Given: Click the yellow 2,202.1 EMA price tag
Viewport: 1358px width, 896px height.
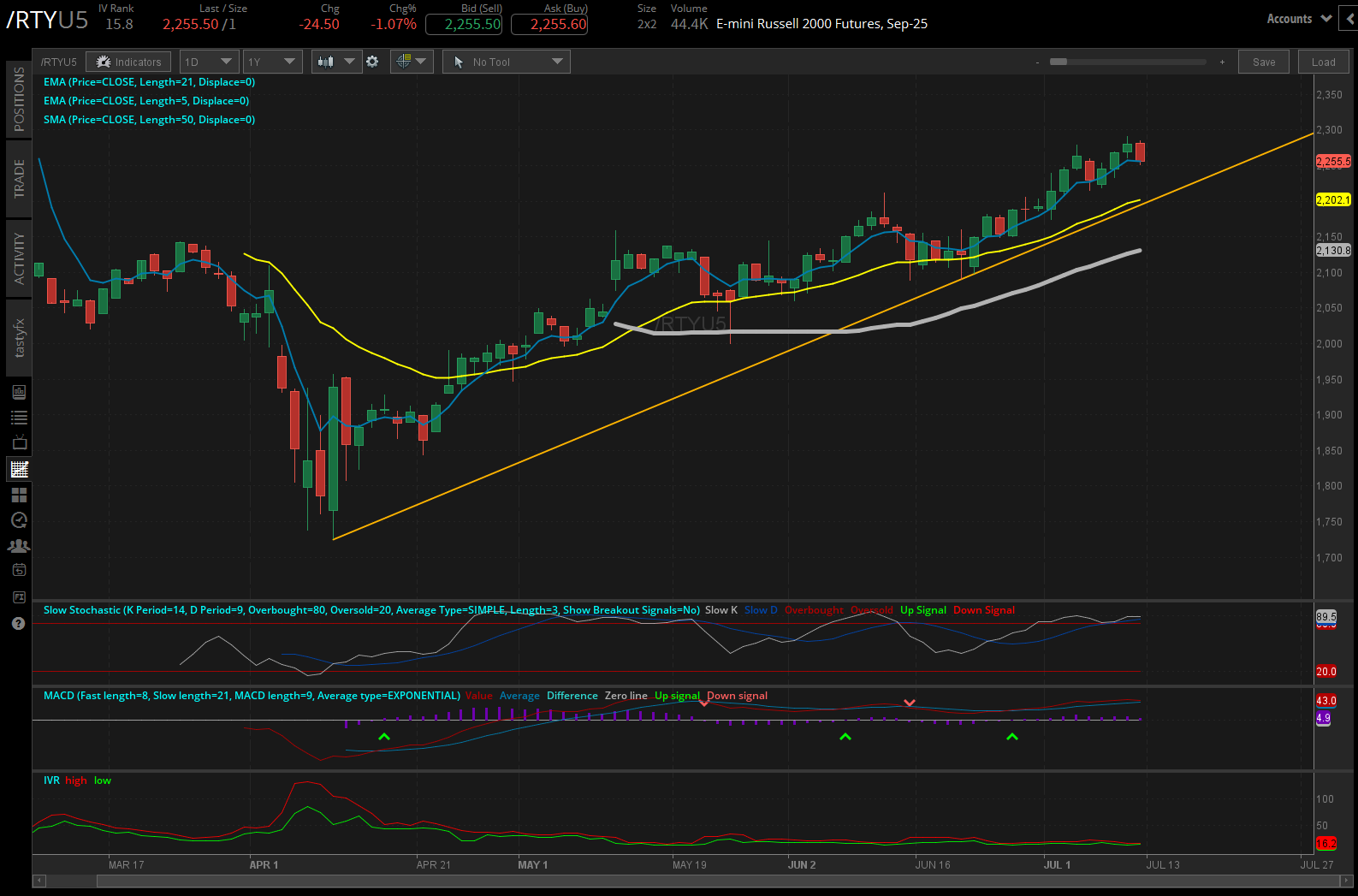Looking at the screenshot, I should coord(1333,199).
